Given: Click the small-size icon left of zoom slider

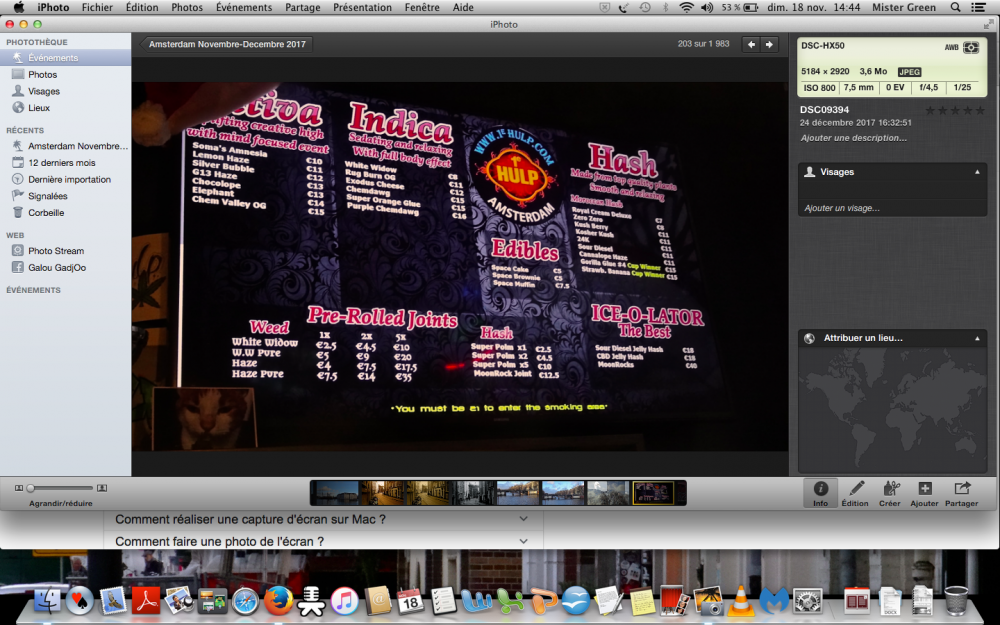Looking at the screenshot, I should (x=19, y=488).
